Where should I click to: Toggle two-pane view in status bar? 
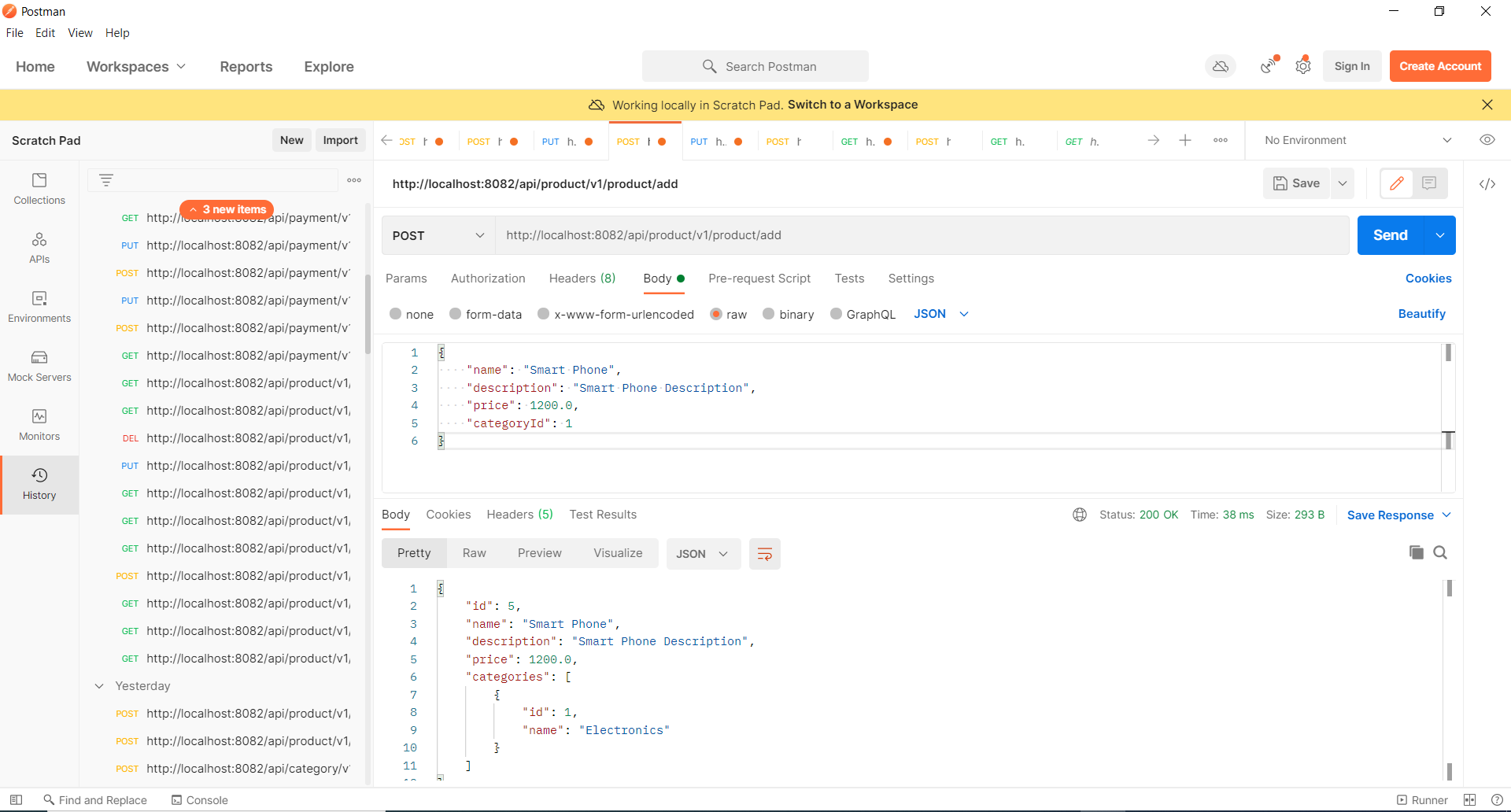pos(1469,800)
